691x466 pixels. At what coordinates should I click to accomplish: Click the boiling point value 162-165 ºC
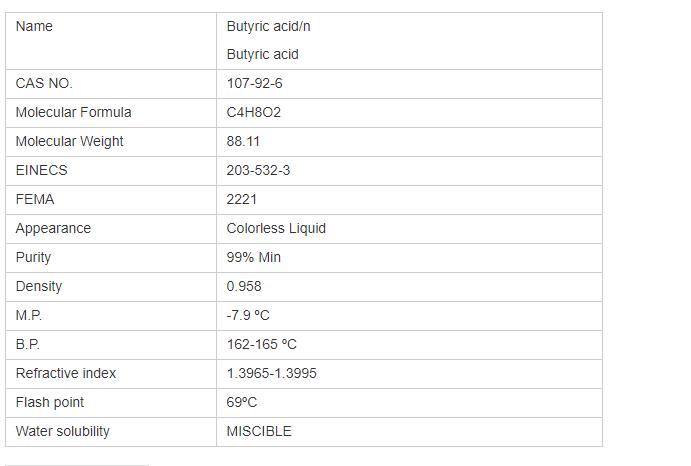coord(261,344)
